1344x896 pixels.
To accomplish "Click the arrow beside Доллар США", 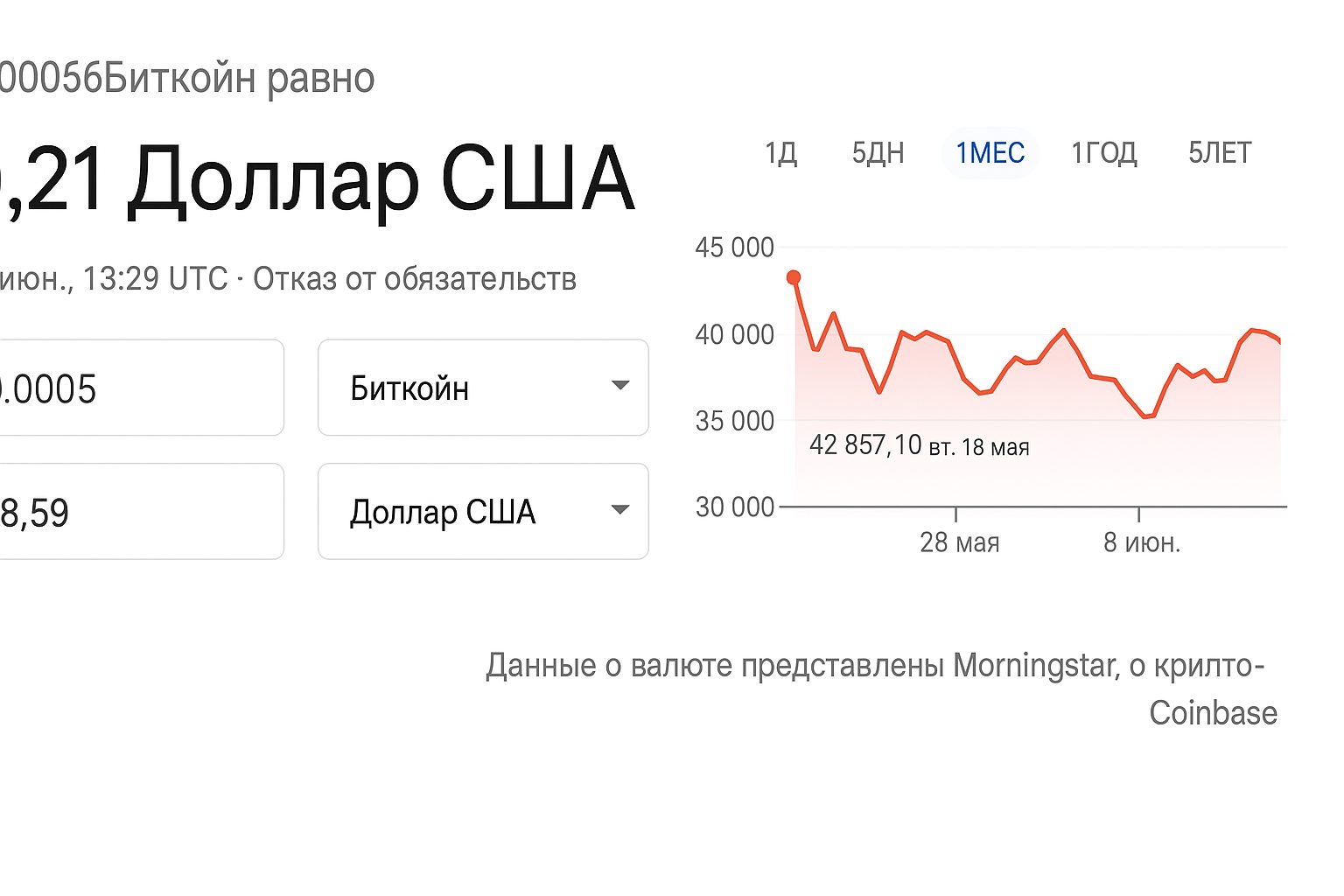I will coord(620,509).
